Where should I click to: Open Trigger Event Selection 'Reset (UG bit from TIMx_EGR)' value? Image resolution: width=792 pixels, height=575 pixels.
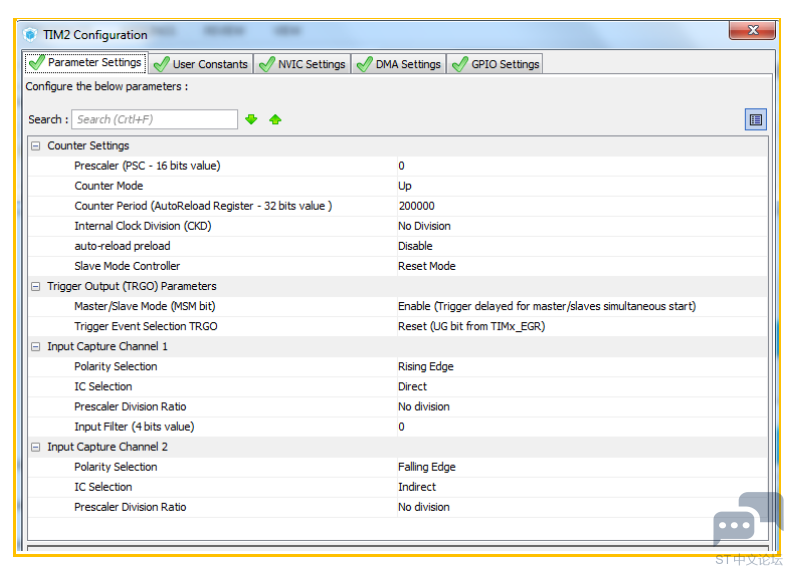582,326
